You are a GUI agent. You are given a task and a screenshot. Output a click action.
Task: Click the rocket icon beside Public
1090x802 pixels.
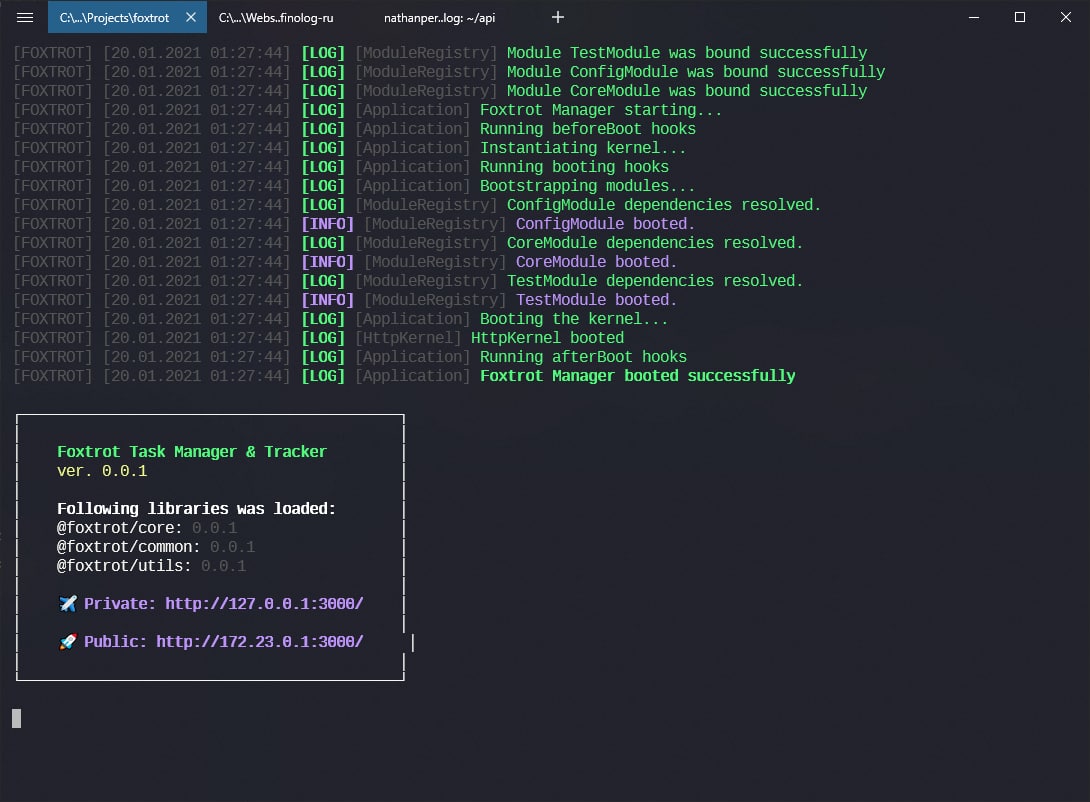point(68,642)
